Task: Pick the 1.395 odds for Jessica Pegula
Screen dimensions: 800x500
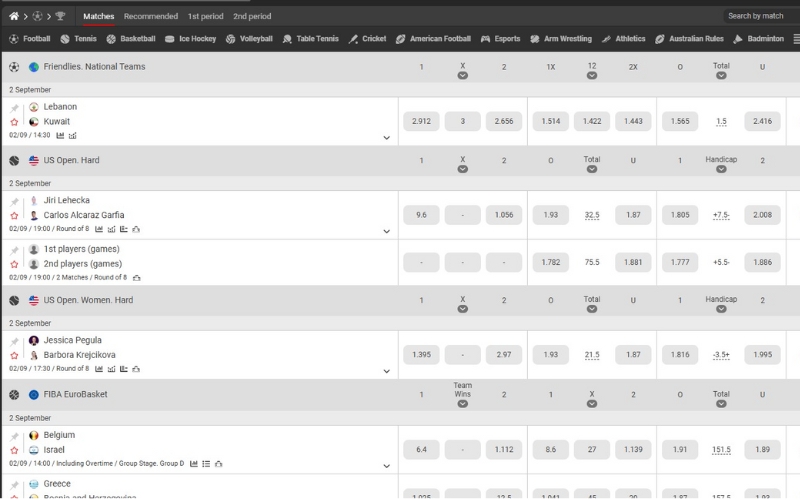Action: (x=421, y=355)
